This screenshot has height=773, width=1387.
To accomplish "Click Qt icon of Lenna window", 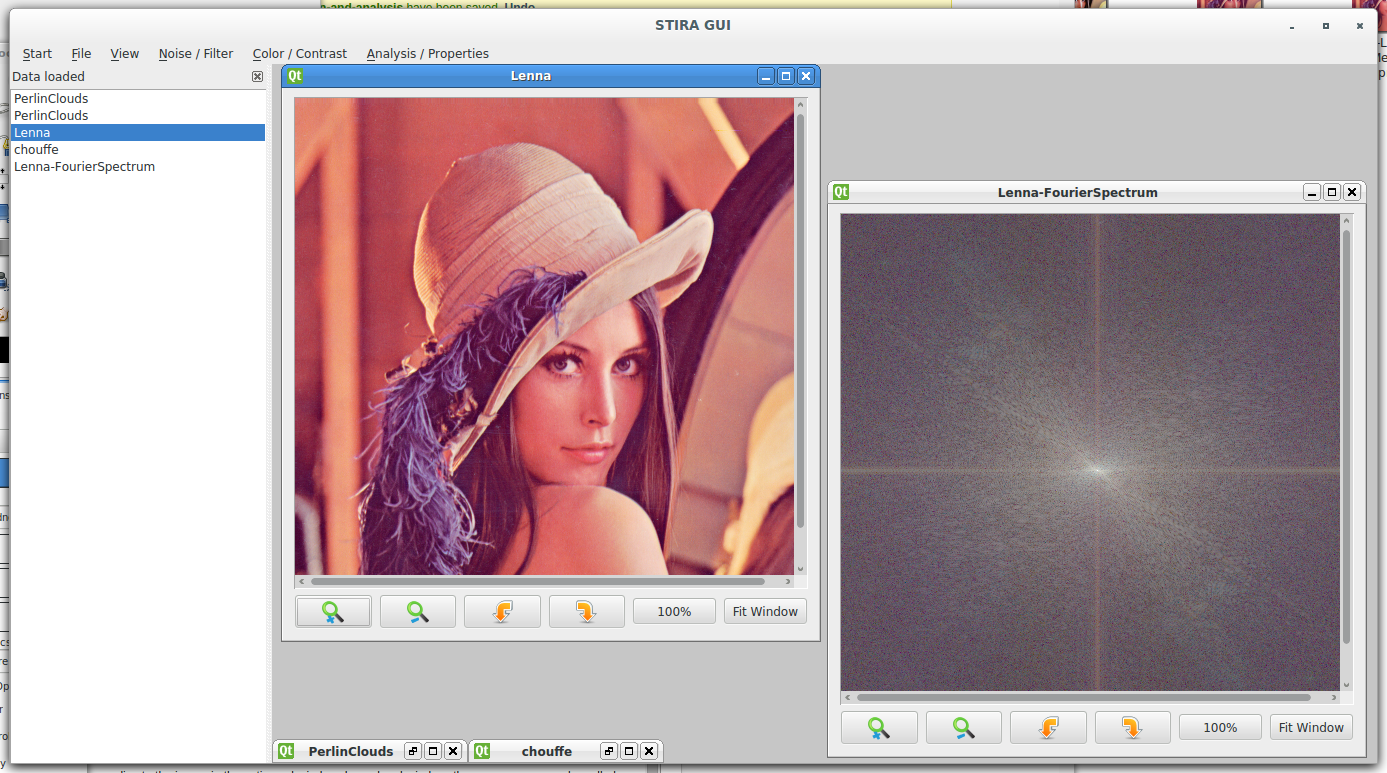I will pyautogui.click(x=295, y=75).
